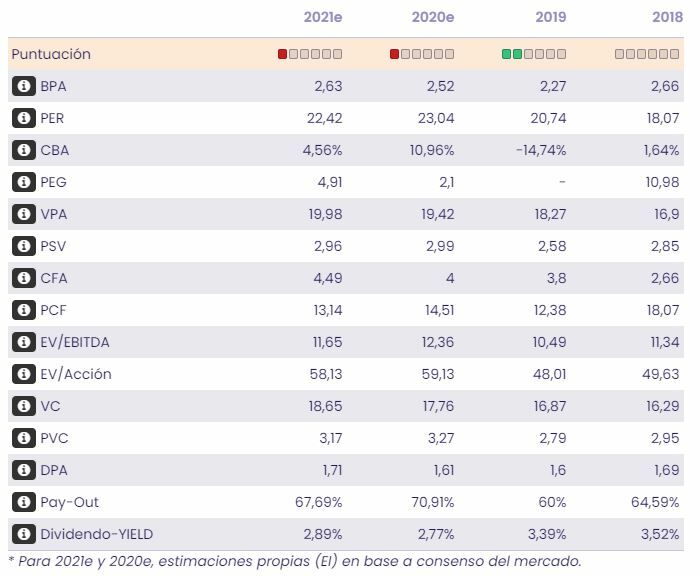Click the PEG info icon
This screenshot has height=576, width=700.
click(x=23, y=182)
